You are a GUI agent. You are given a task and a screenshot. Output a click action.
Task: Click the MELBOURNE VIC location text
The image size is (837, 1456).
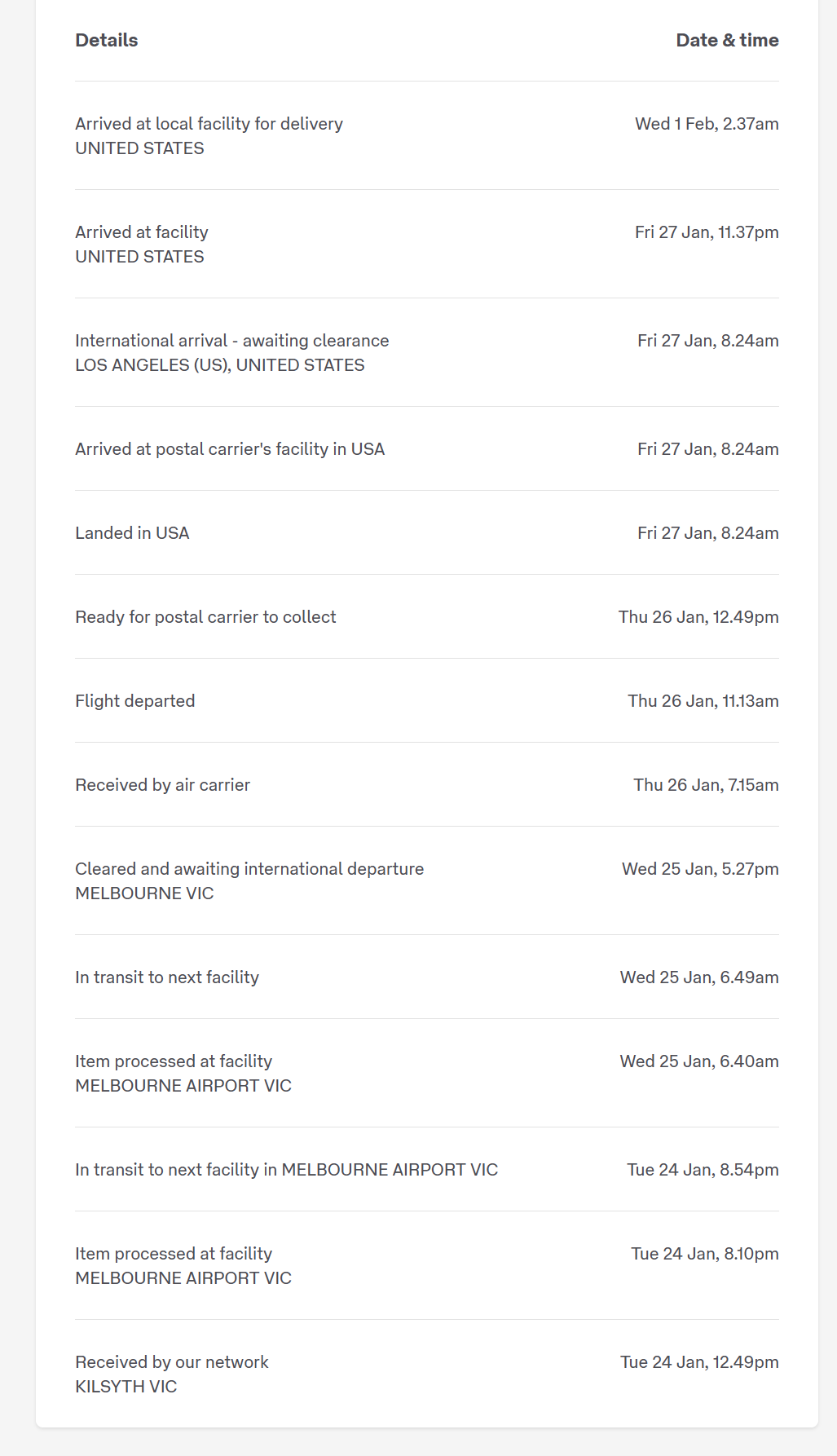point(144,893)
